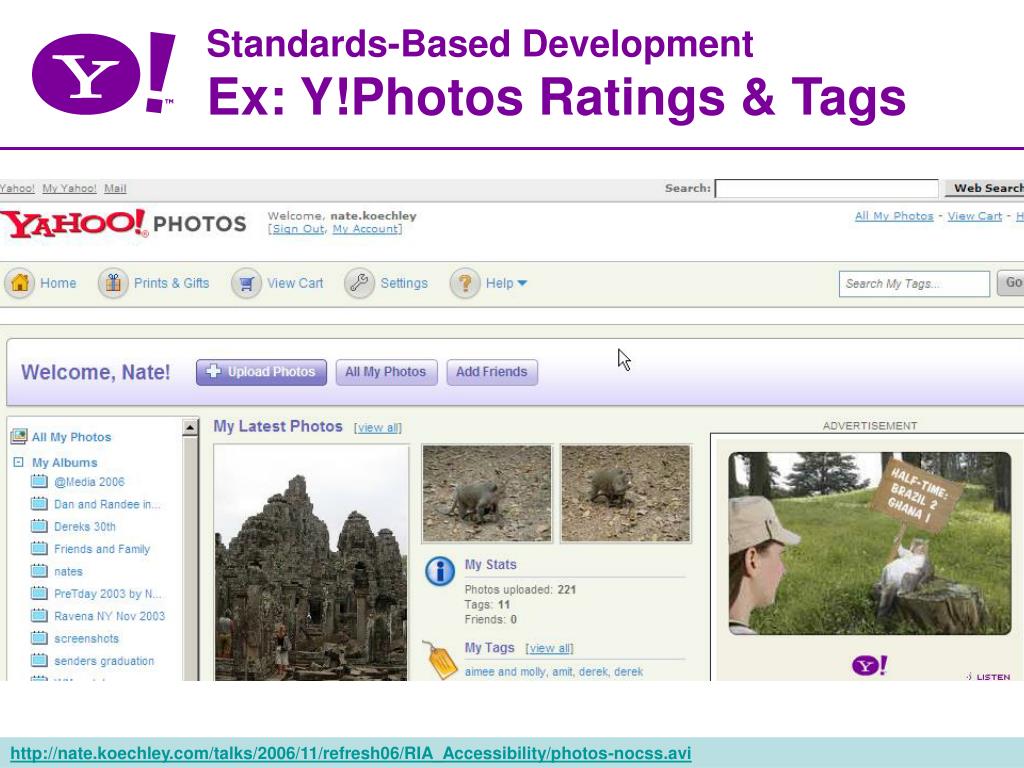
Task: Click the Dereks 30th album icon
Action: point(39,526)
